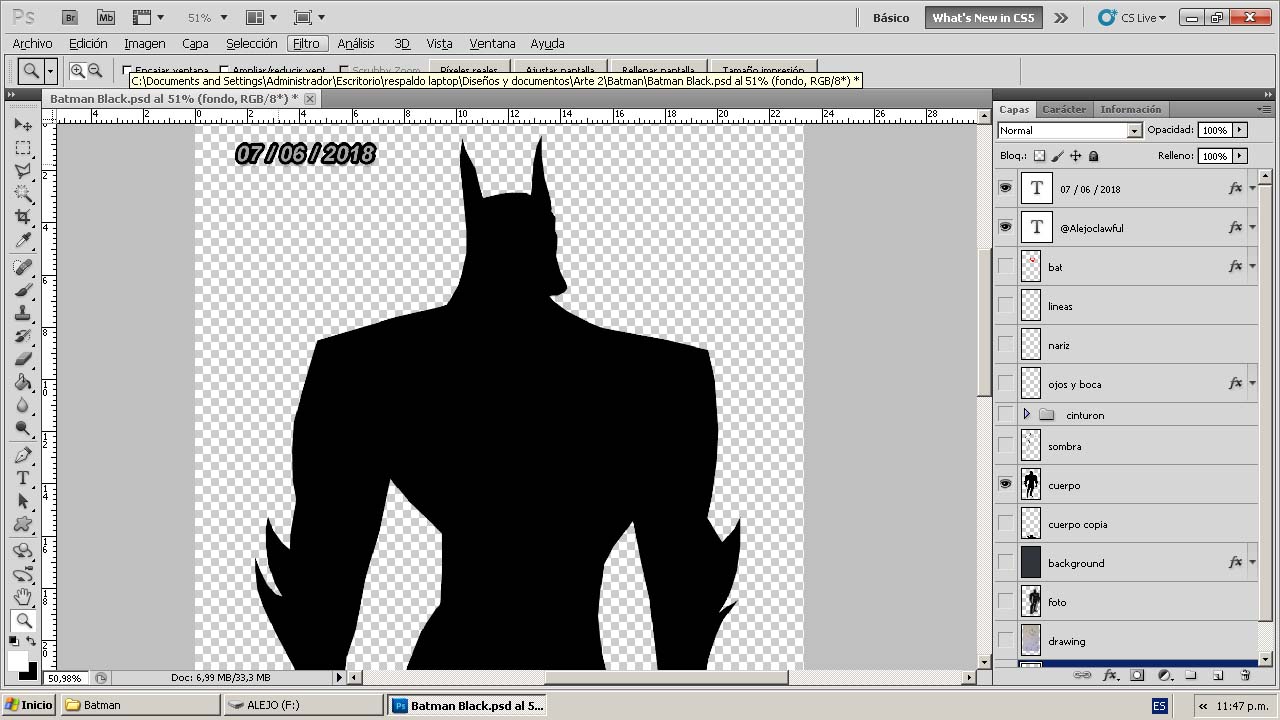Open the blend mode Normal dropdown
The image size is (1280, 720).
pos(1133,131)
